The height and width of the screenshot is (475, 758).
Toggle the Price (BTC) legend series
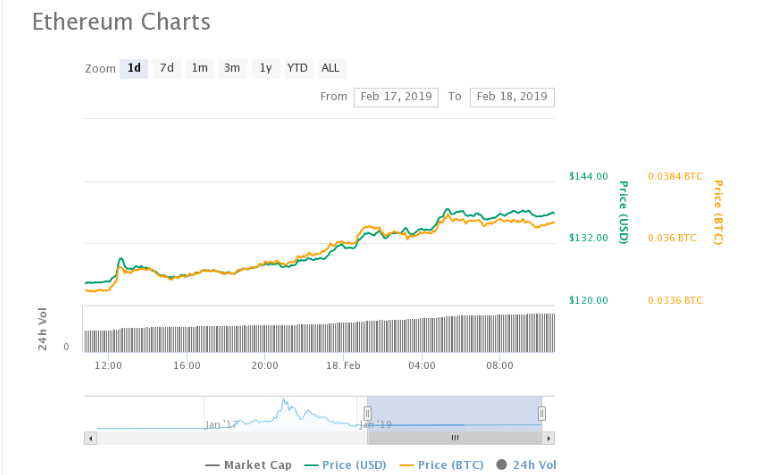tap(441, 465)
